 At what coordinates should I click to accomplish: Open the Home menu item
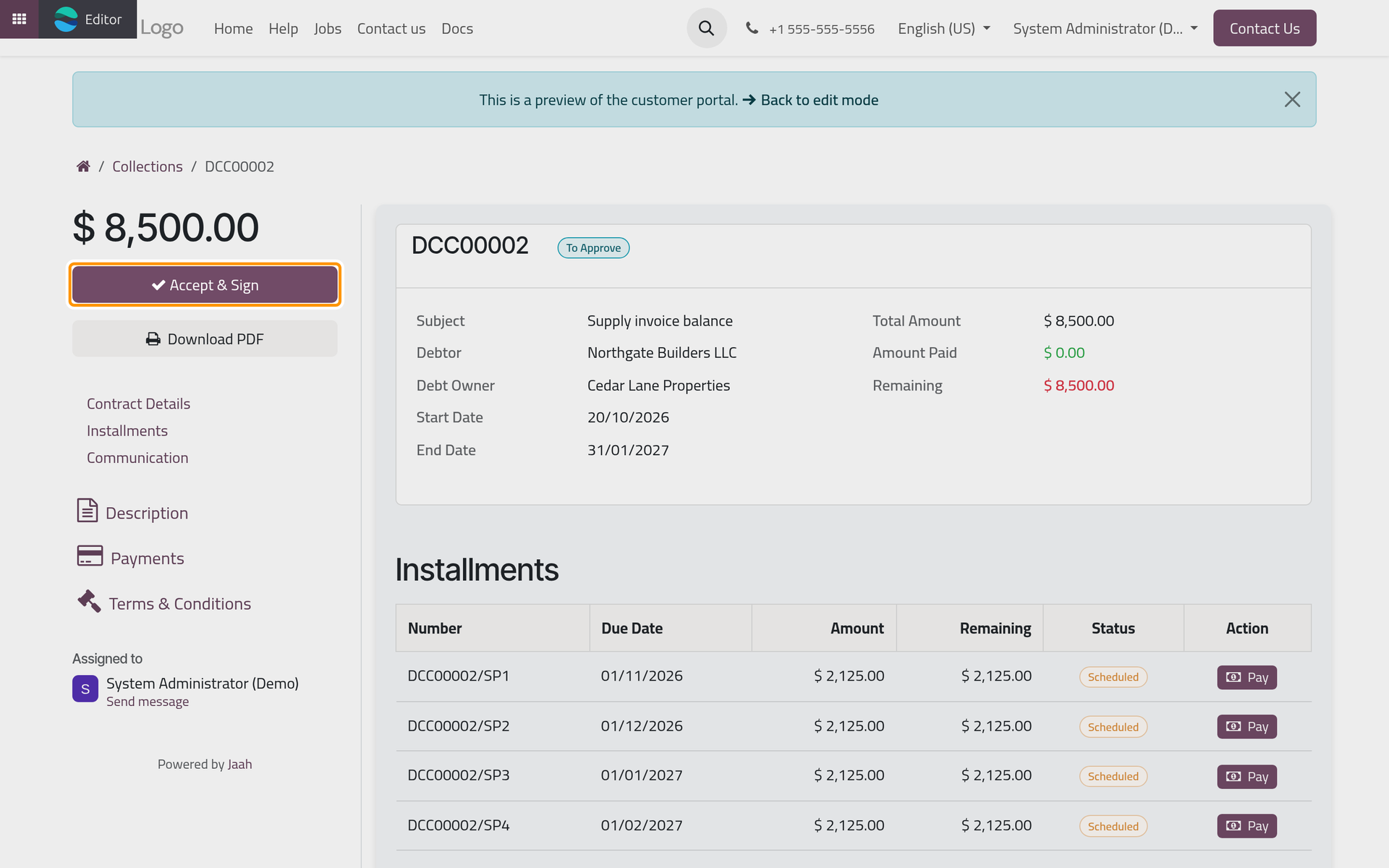[233, 28]
